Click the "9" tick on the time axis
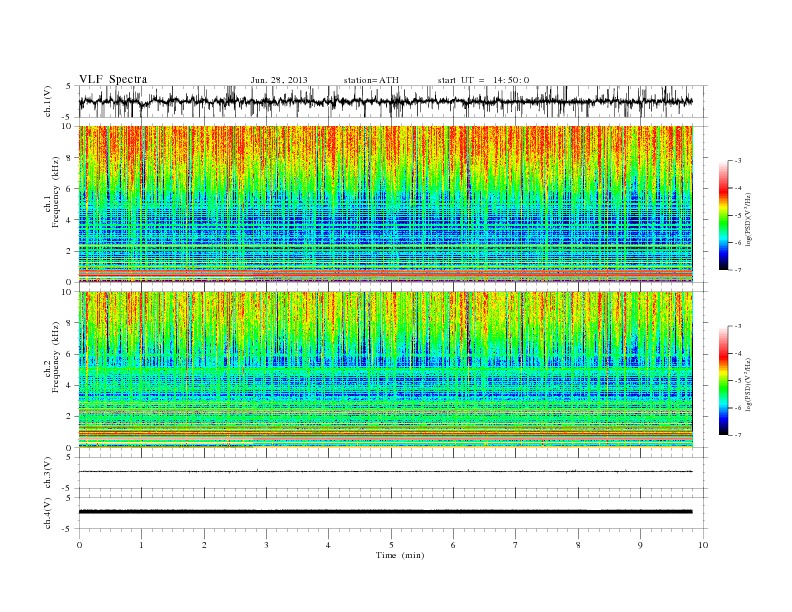Screen dimensions: 792x612 coord(640,545)
